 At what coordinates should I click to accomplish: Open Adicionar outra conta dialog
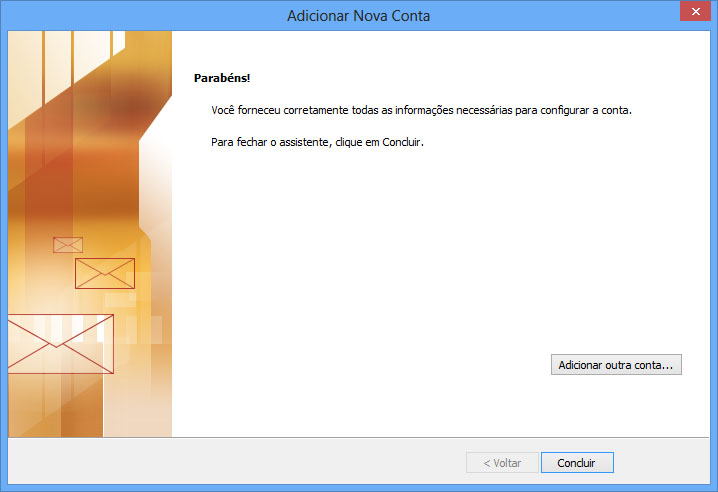616,365
